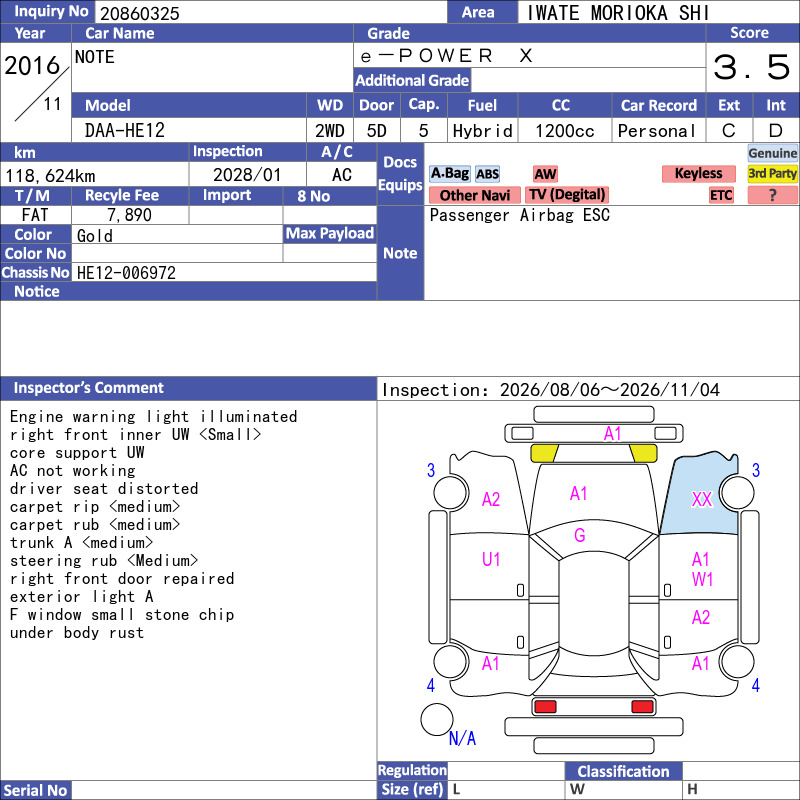Click the year 2016
Image resolution: width=800 pixels, height=800 pixels.
(x=32, y=66)
